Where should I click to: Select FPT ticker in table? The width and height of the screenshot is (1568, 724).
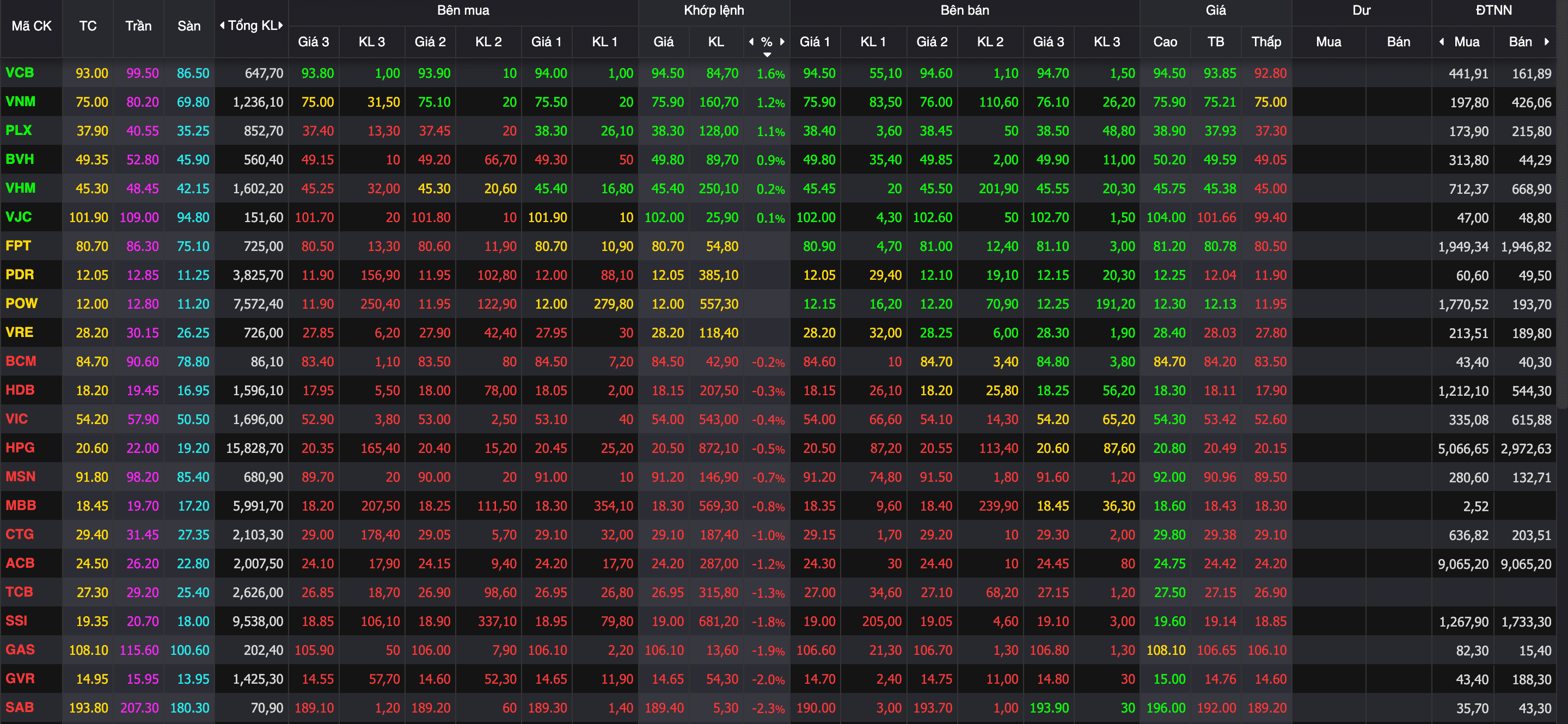[19, 246]
